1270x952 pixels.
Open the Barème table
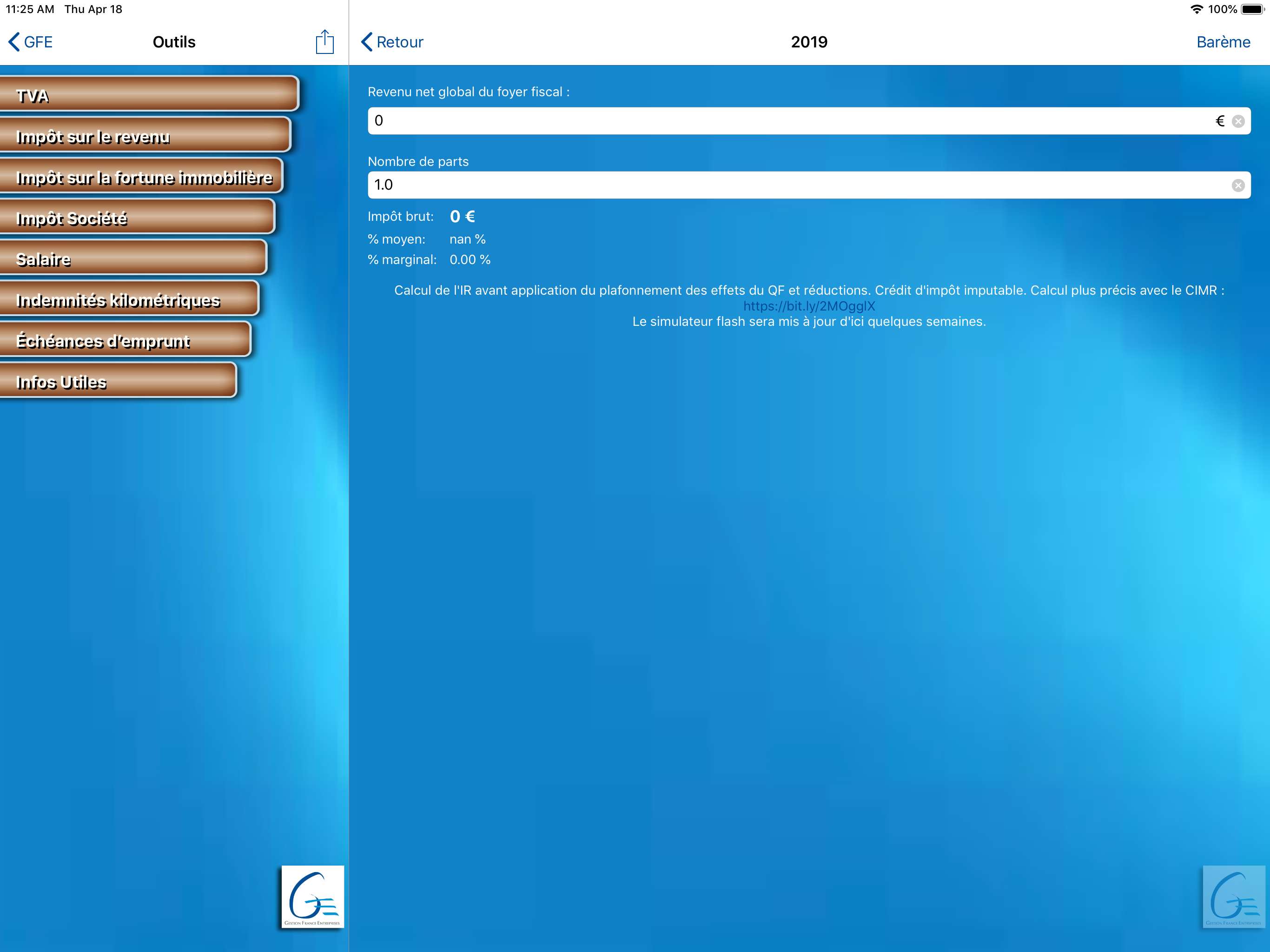pyautogui.click(x=1223, y=42)
